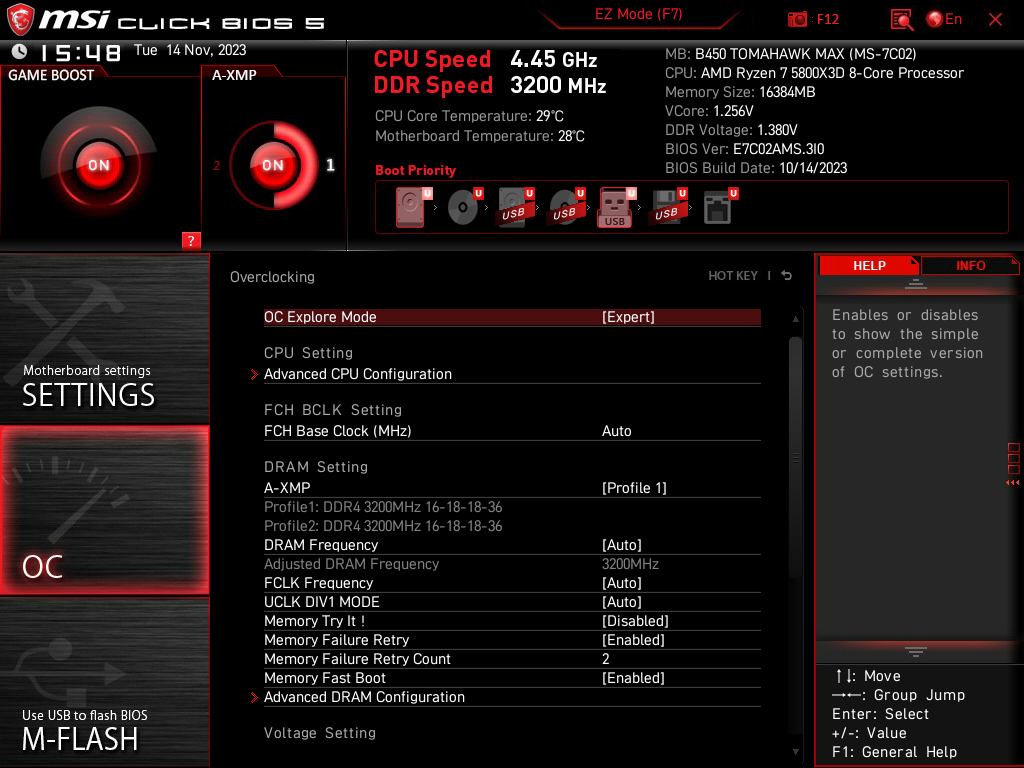Toggle Memory Fast Boot Enabled value

[633, 678]
